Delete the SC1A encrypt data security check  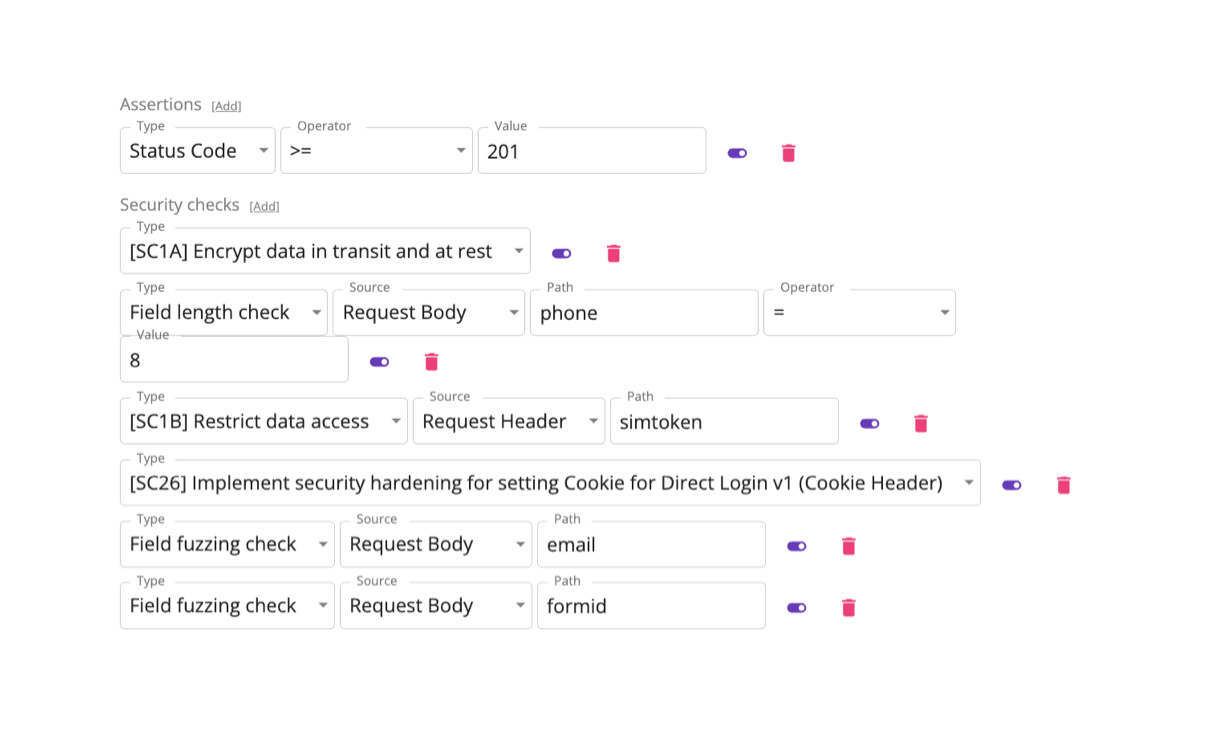pos(614,254)
